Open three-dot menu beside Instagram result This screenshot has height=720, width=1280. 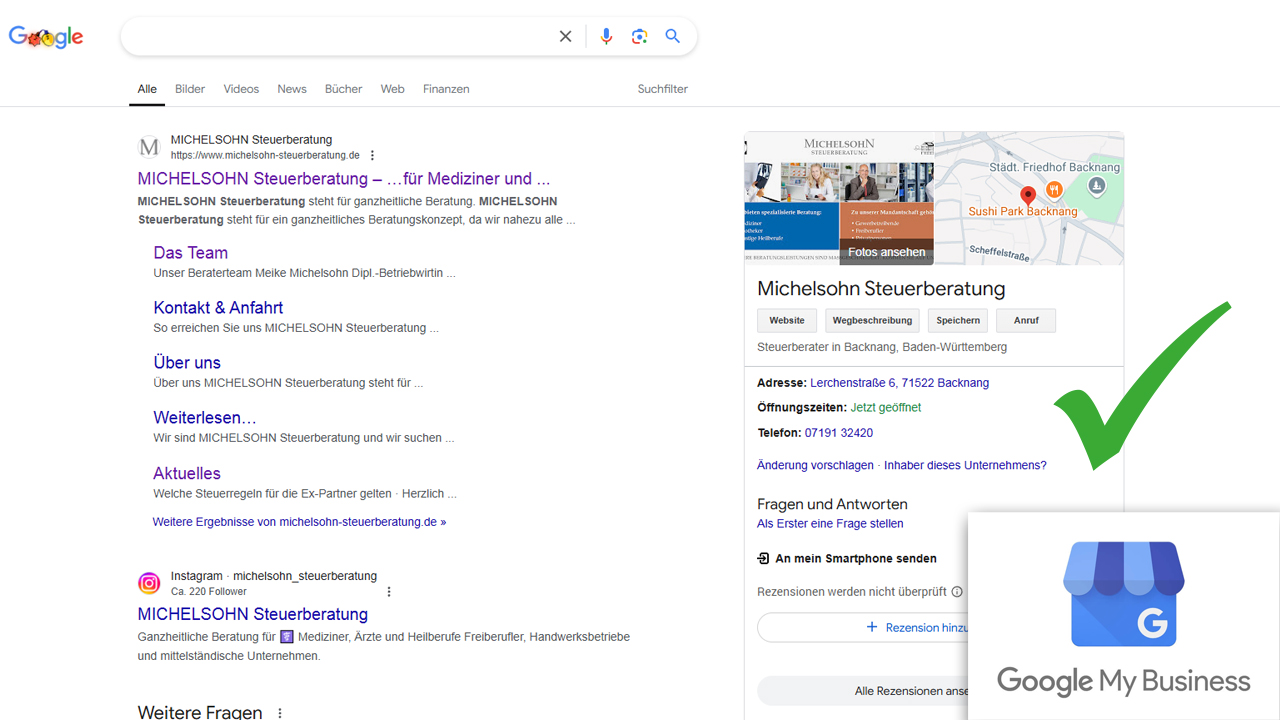(x=389, y=591)
